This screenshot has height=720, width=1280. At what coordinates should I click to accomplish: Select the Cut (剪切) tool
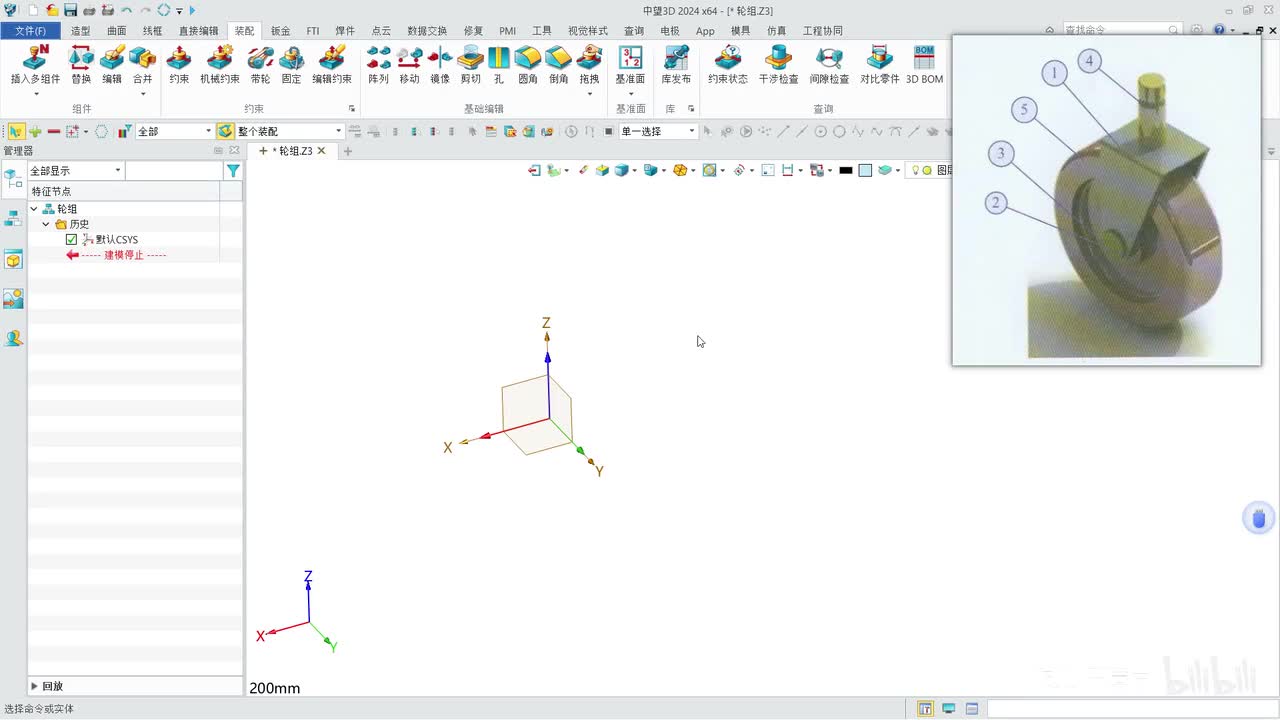[470, 64]
